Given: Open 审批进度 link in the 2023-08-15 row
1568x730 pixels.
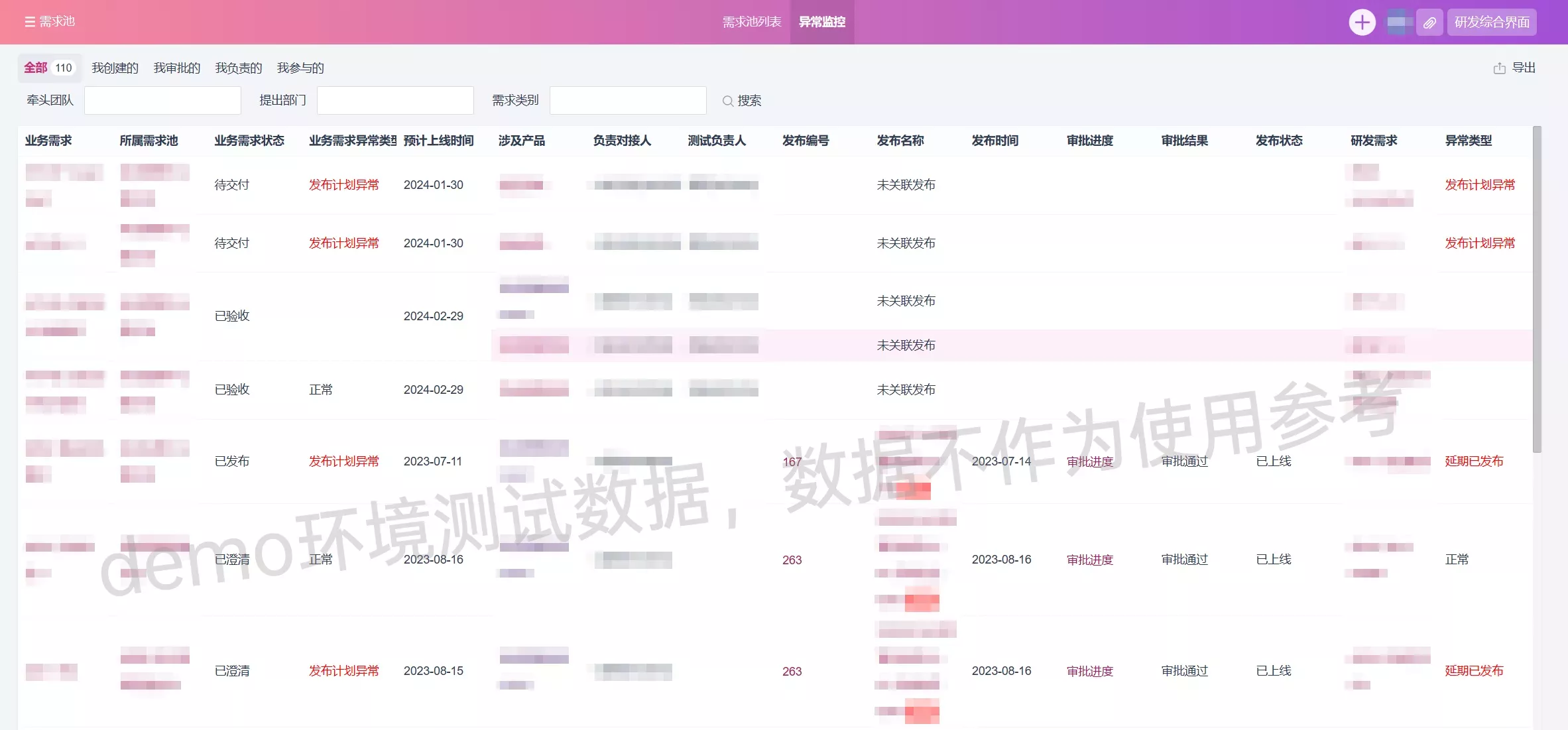Looking at the screenshot, I should [1090, 671].
